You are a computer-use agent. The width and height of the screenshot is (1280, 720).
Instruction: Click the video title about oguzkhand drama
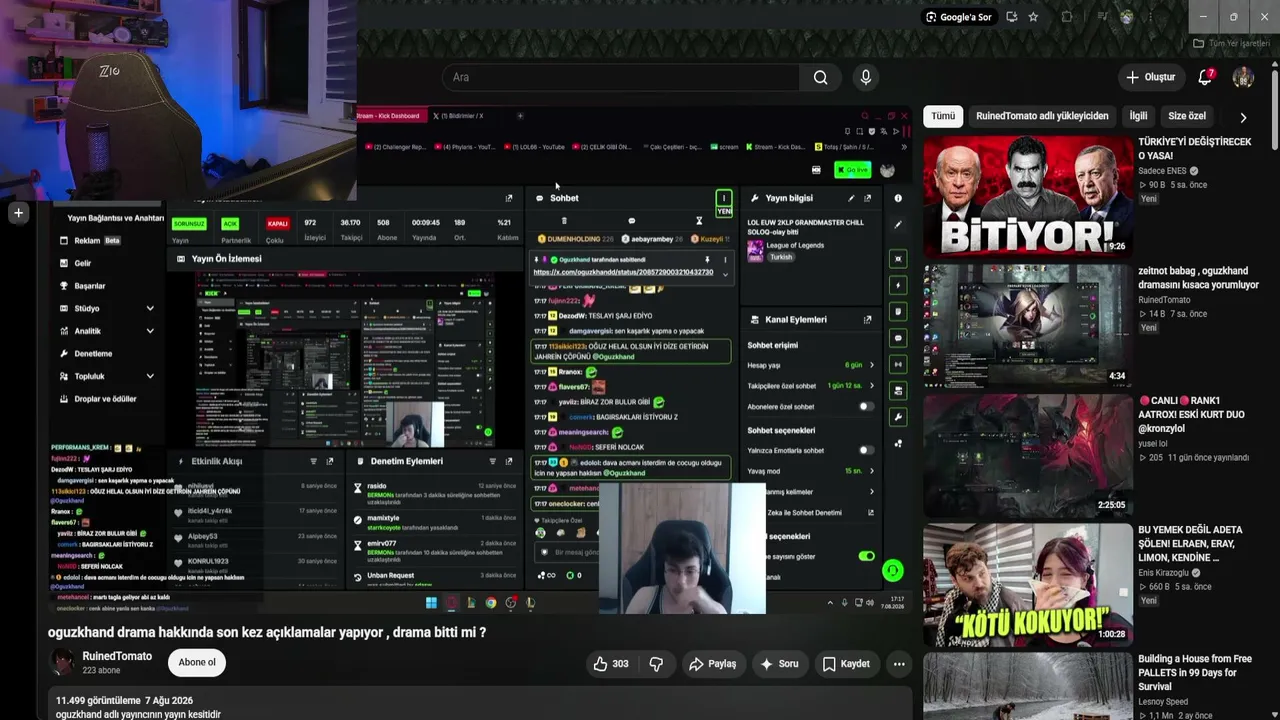[267, 632]
